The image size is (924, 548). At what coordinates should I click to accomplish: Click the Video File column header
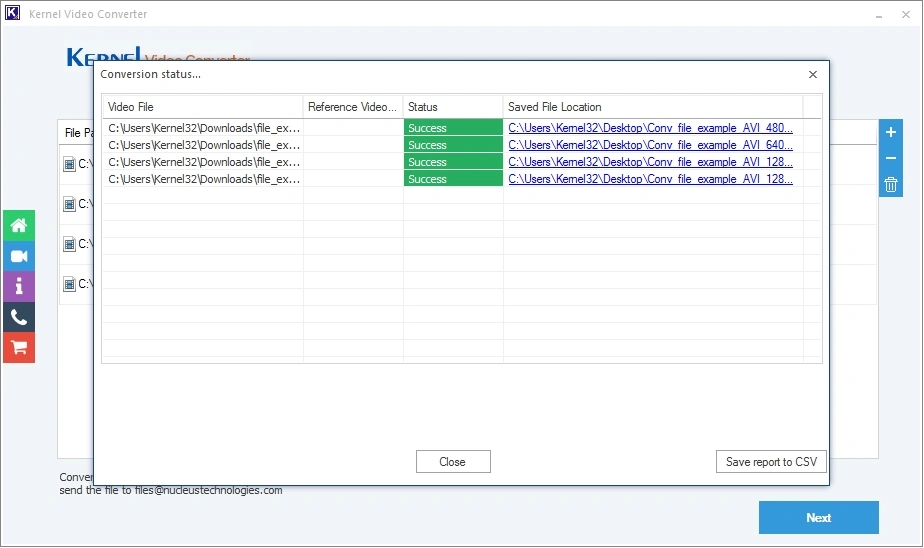coord(203,107)
